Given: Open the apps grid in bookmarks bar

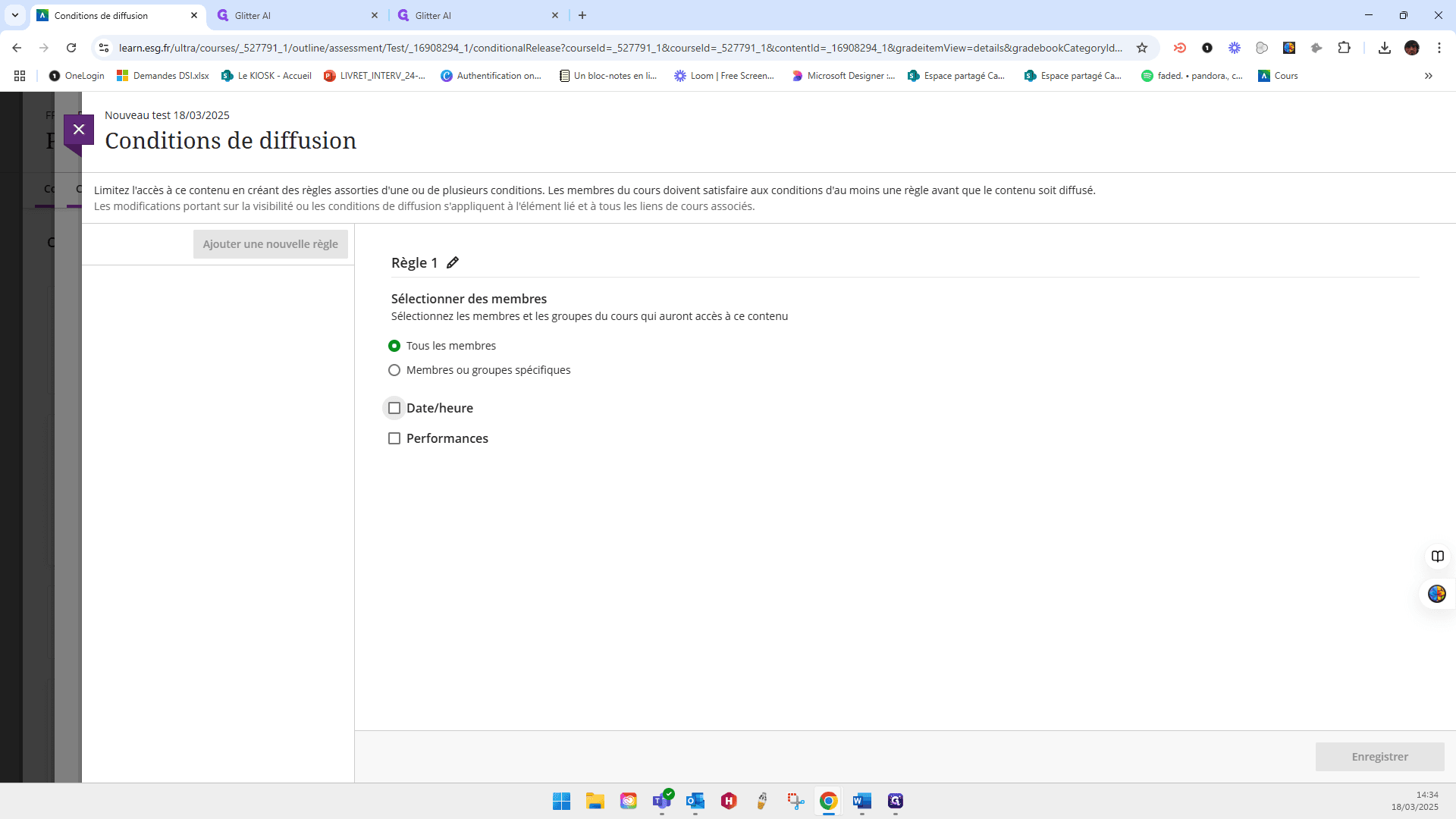Looking at the screenshot, I should click(x=20, y=76).
